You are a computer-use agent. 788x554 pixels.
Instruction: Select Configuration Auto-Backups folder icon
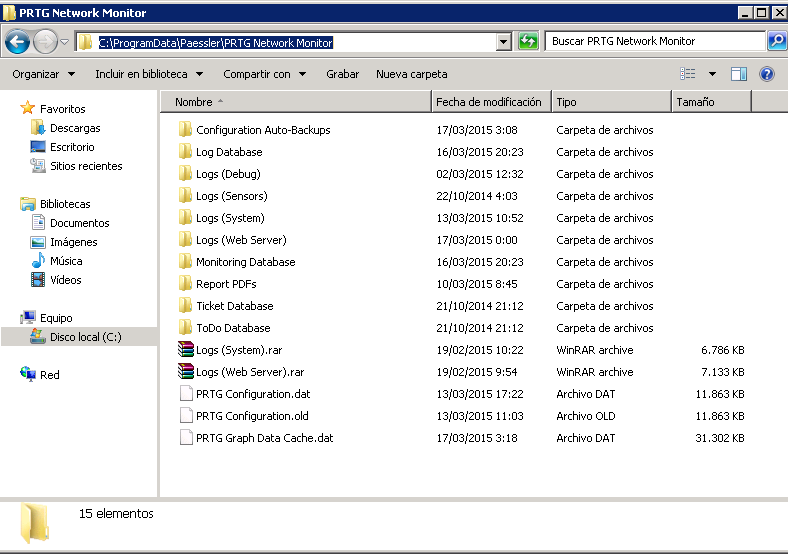[x=185, y=130]
